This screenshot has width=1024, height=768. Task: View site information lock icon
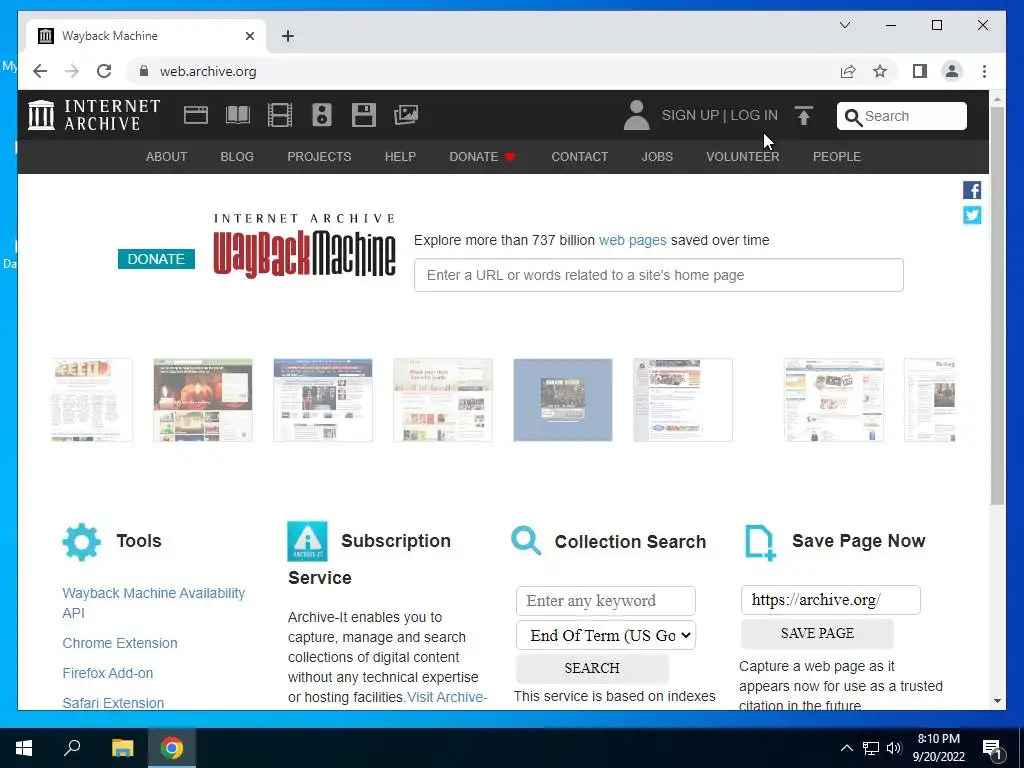144,71
